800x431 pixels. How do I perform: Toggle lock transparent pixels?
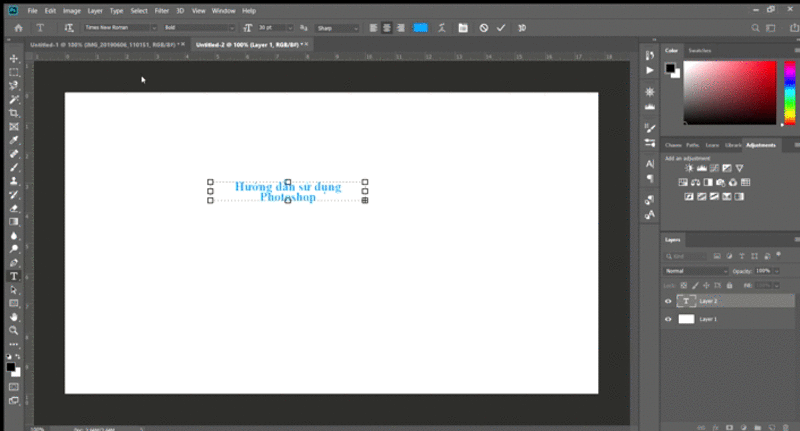coord(684,286)
